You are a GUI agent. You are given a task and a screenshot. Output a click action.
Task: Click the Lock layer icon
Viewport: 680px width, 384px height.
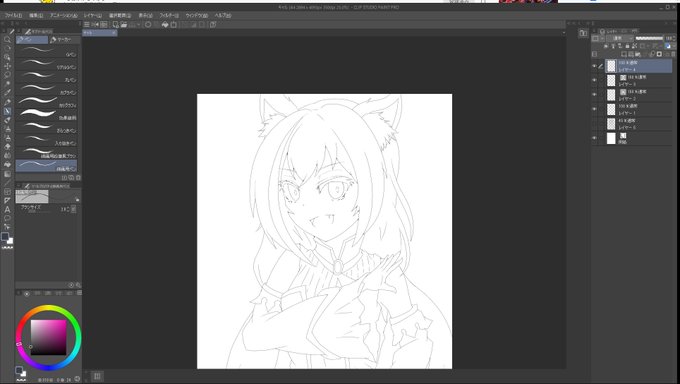[628, 46]
